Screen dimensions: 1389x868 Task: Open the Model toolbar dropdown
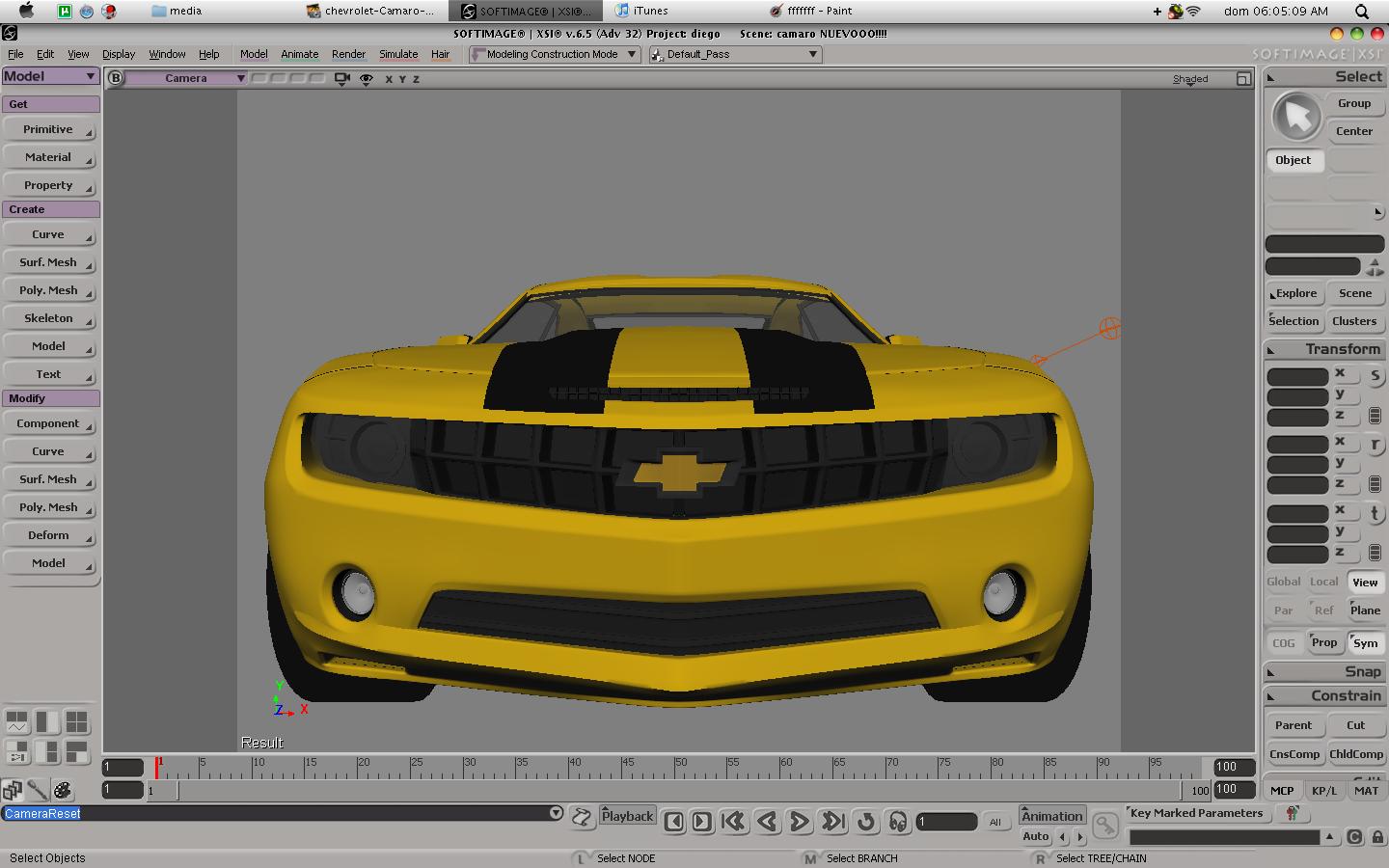[50, 76]
